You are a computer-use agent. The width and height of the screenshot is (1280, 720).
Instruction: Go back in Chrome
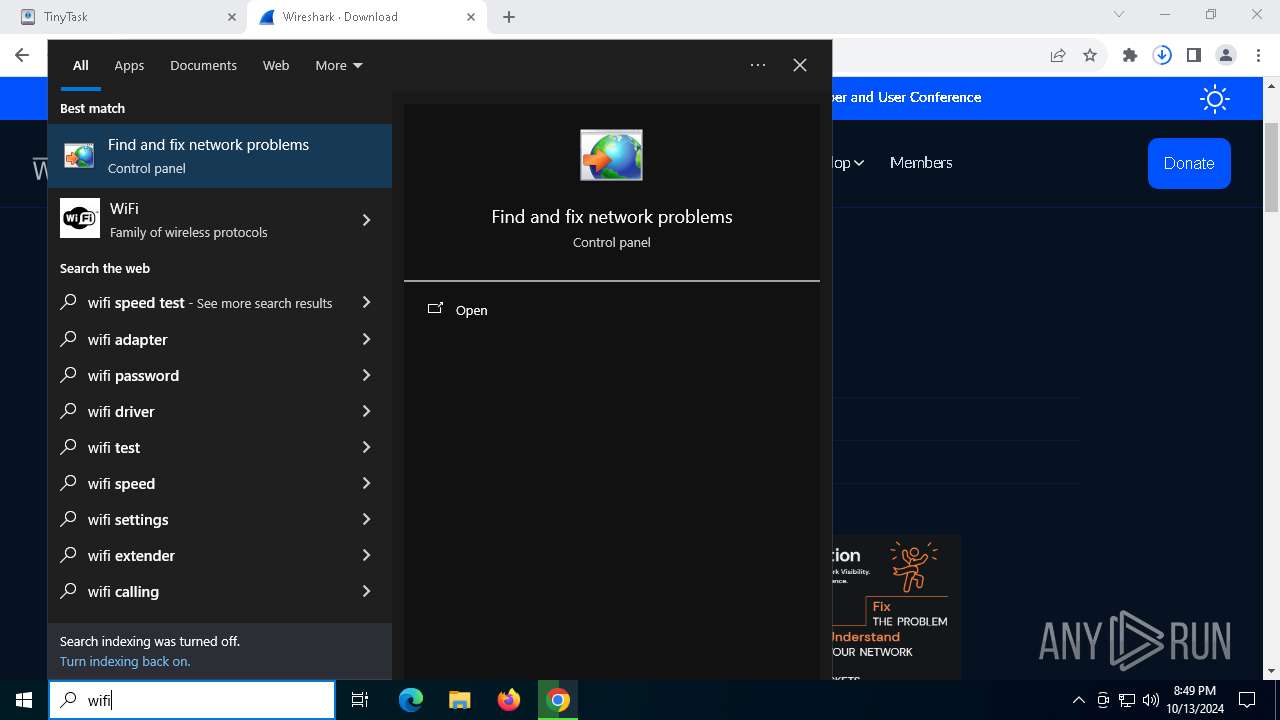click(x=22, y=56)
